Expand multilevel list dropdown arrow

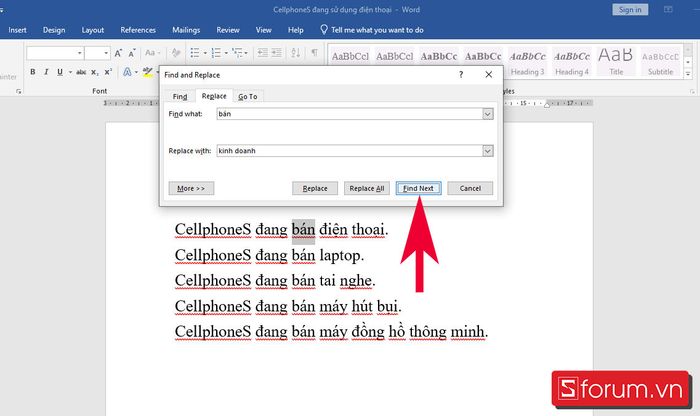click(246, 53)
